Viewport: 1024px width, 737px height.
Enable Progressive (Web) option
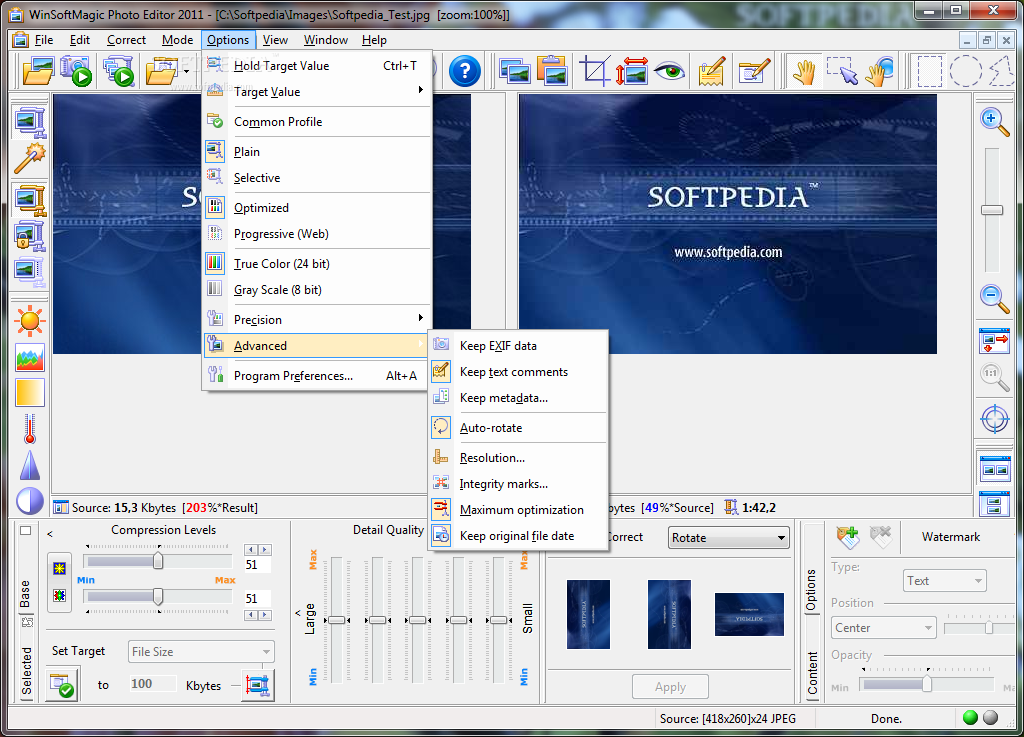coord(316,234)
